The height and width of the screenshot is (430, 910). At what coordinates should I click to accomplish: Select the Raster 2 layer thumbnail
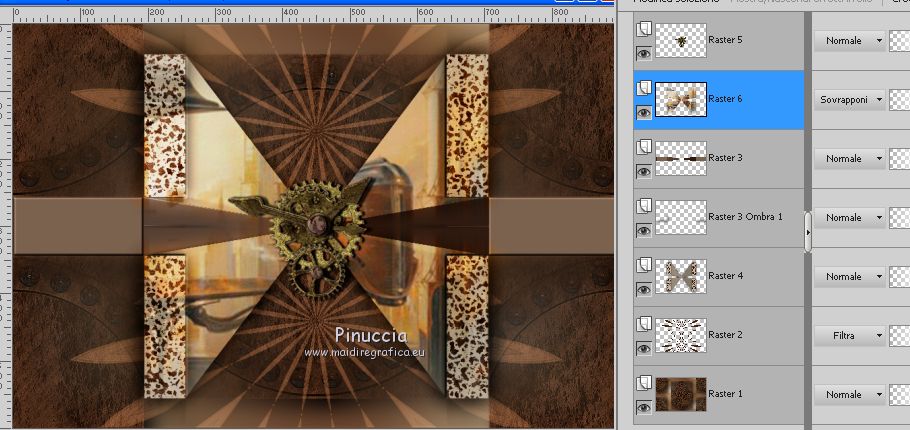tap(681, 335)
